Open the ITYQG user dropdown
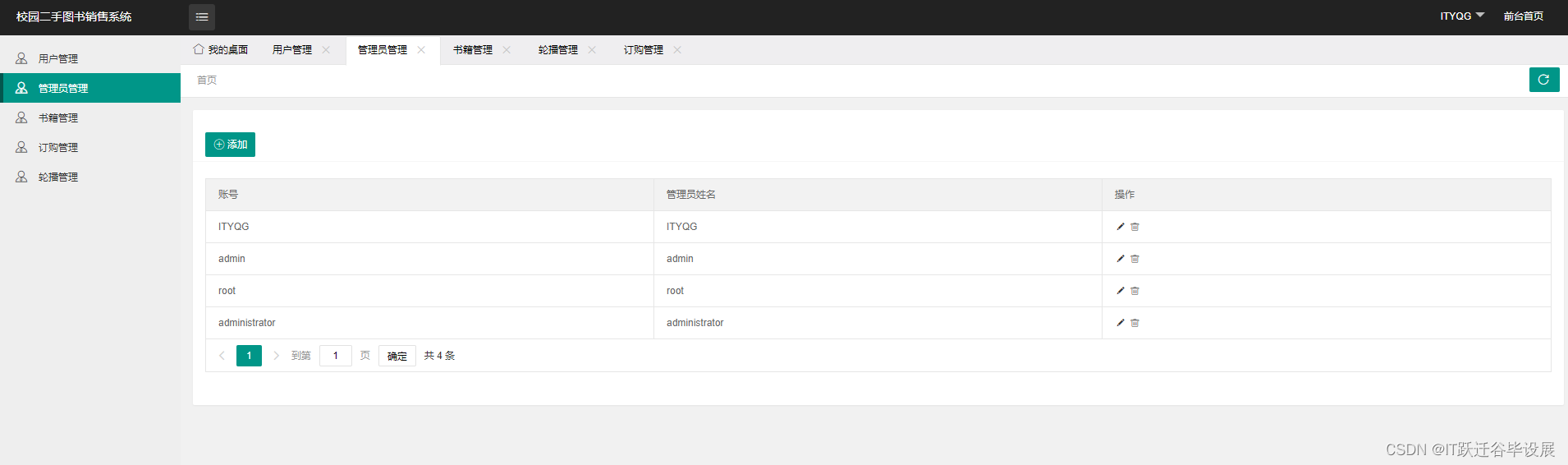The height and width of the screenshot is (465, 1568). tap(1462, 16)
